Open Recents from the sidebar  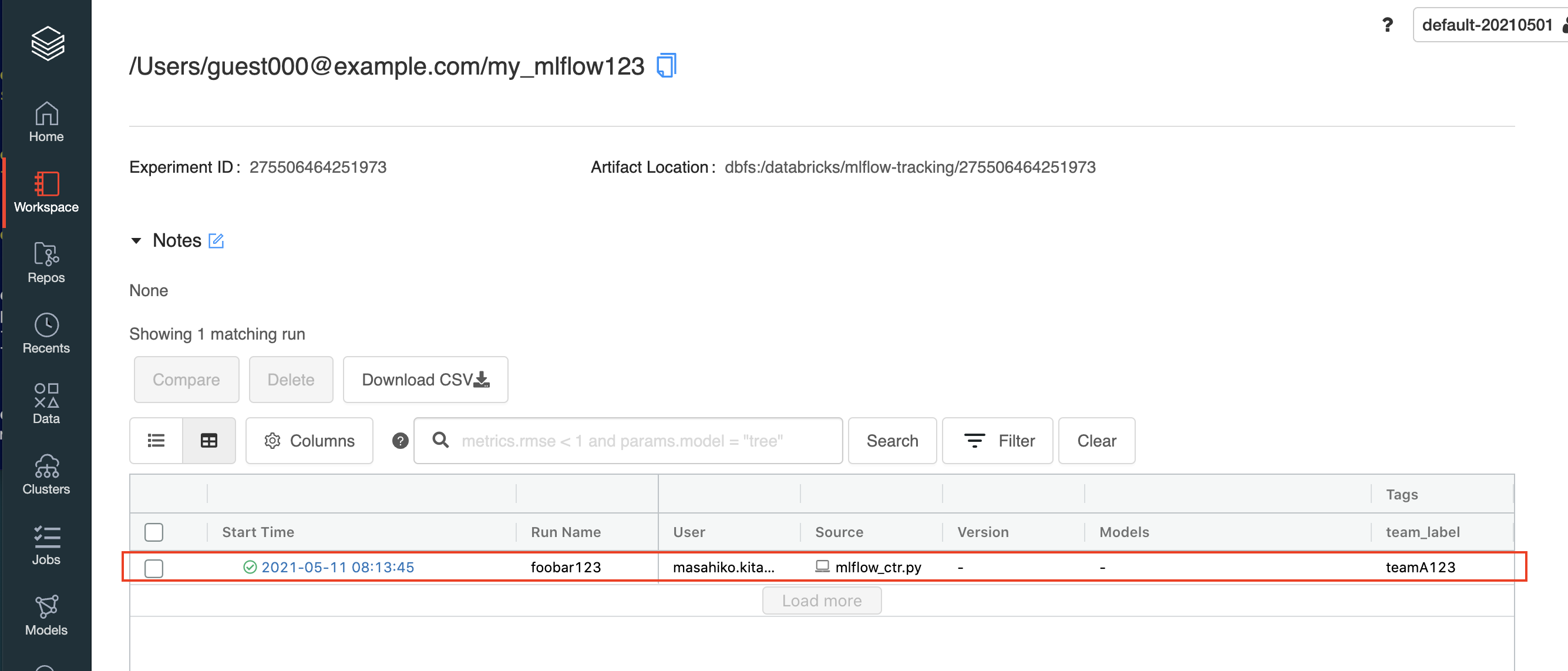[x=46, y=333]
